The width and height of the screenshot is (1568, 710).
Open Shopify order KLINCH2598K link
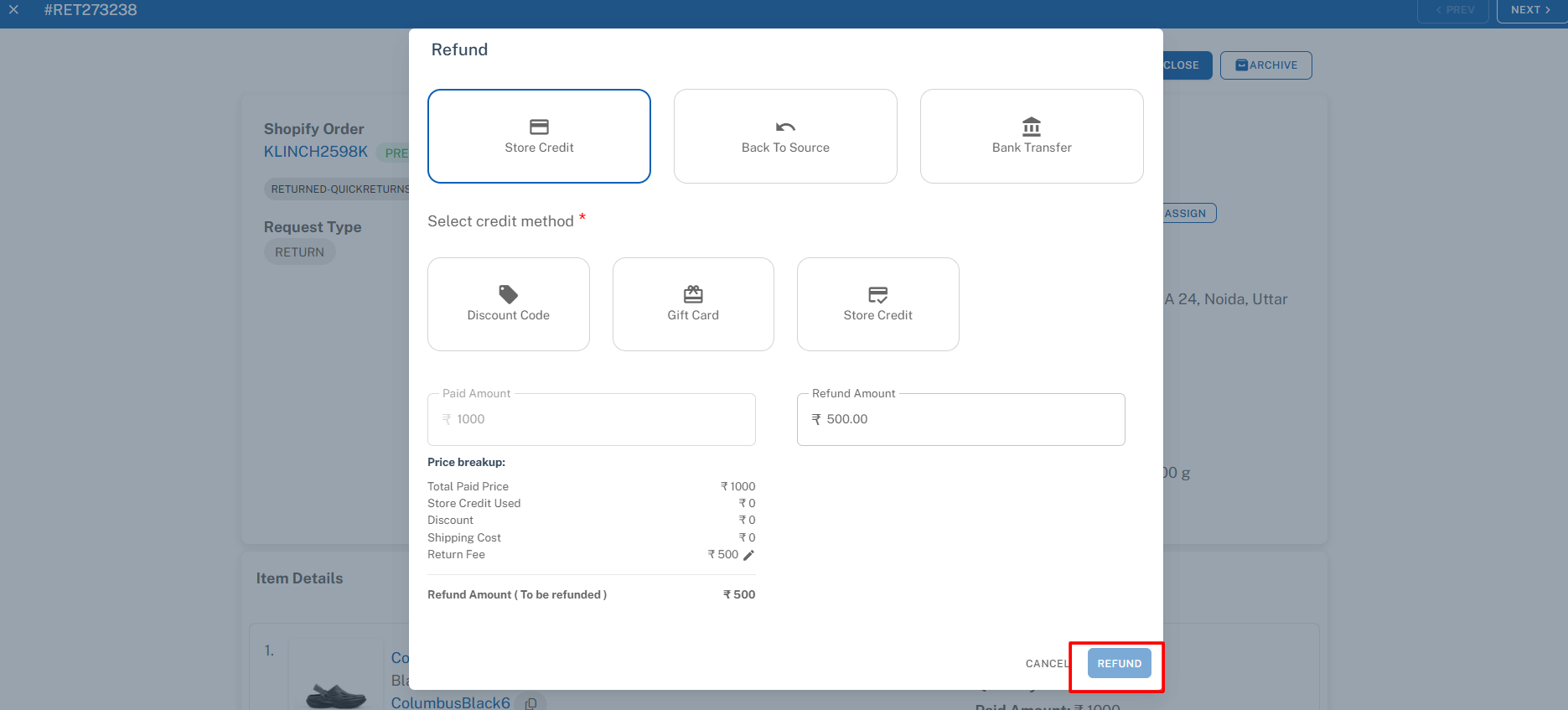point(316,152)
